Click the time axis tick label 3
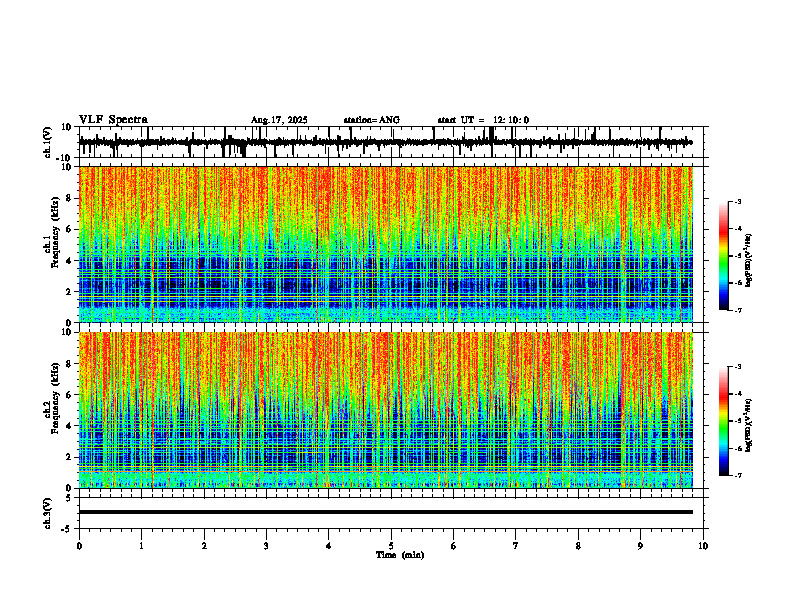This screenshot has width=792, height=612. (266, 546)
